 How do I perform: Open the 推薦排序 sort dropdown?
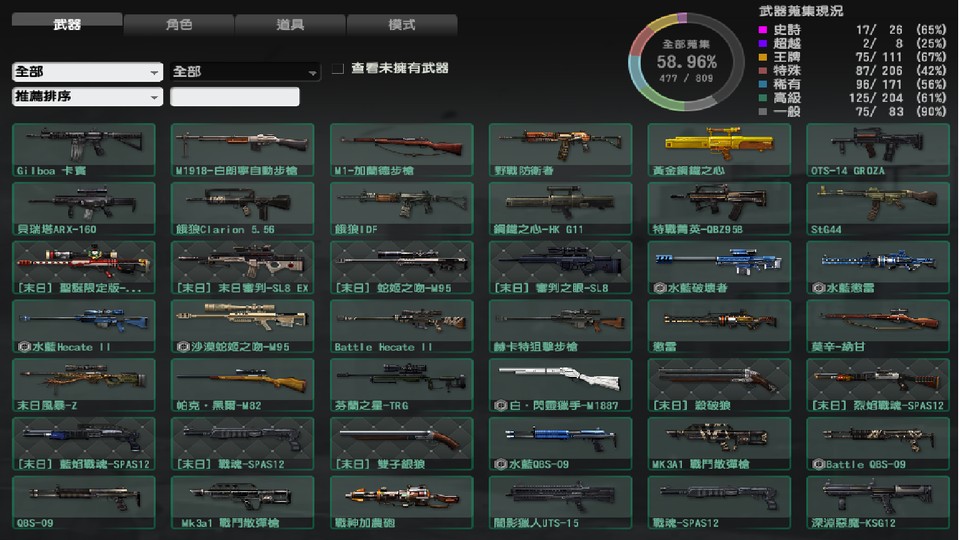[x=86, y=97]
